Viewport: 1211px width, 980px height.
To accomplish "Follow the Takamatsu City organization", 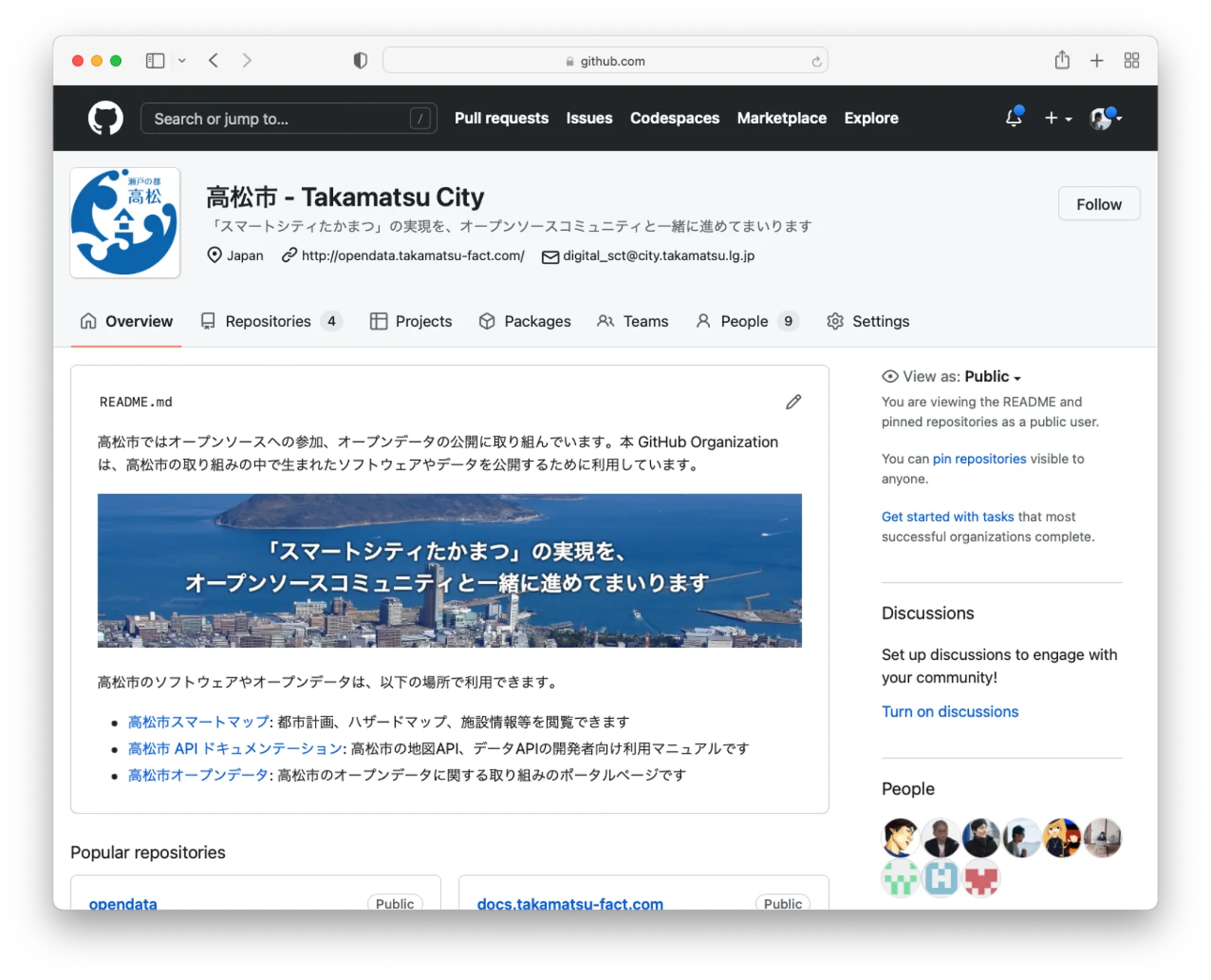I will [1099, 204].
